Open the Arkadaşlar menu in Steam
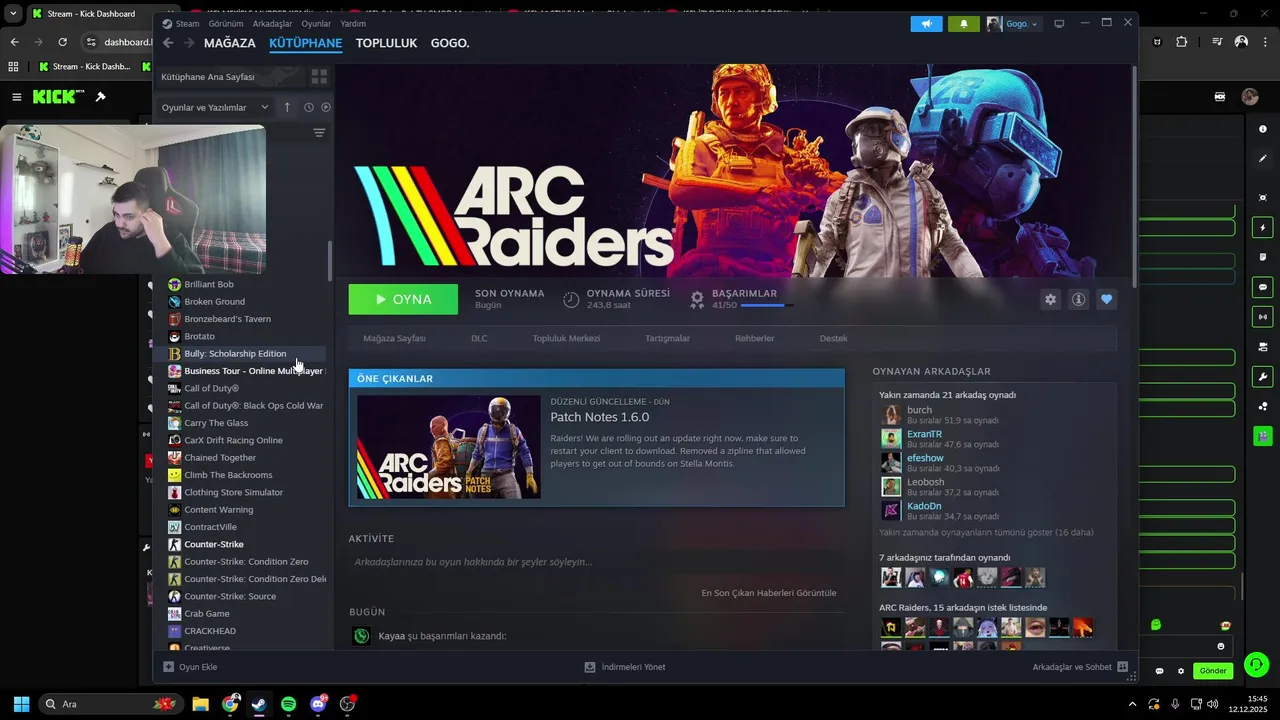Image resolution: width=1280 pixels, height=720 pixels. [273, 23]
